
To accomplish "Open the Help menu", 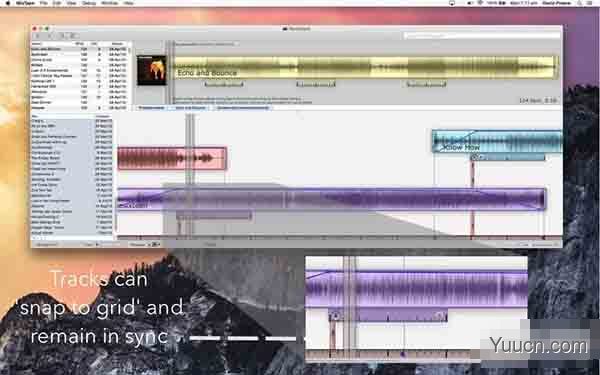I will [129, 3].
